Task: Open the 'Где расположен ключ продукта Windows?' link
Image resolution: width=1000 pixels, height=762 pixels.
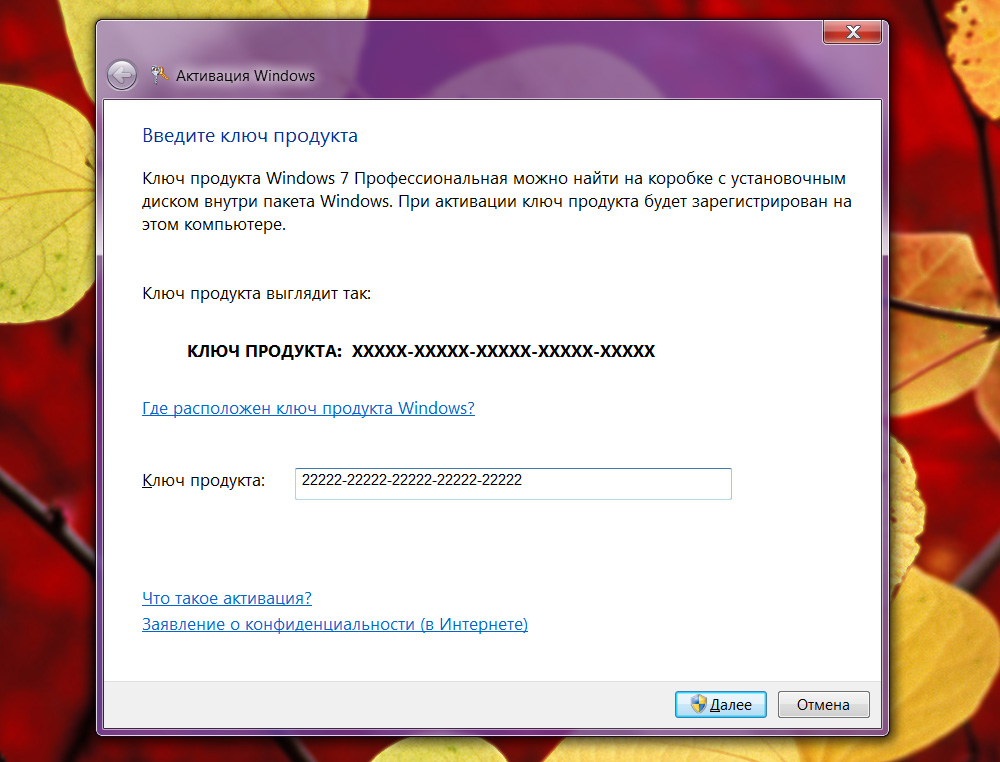Action: click(308, 408)
